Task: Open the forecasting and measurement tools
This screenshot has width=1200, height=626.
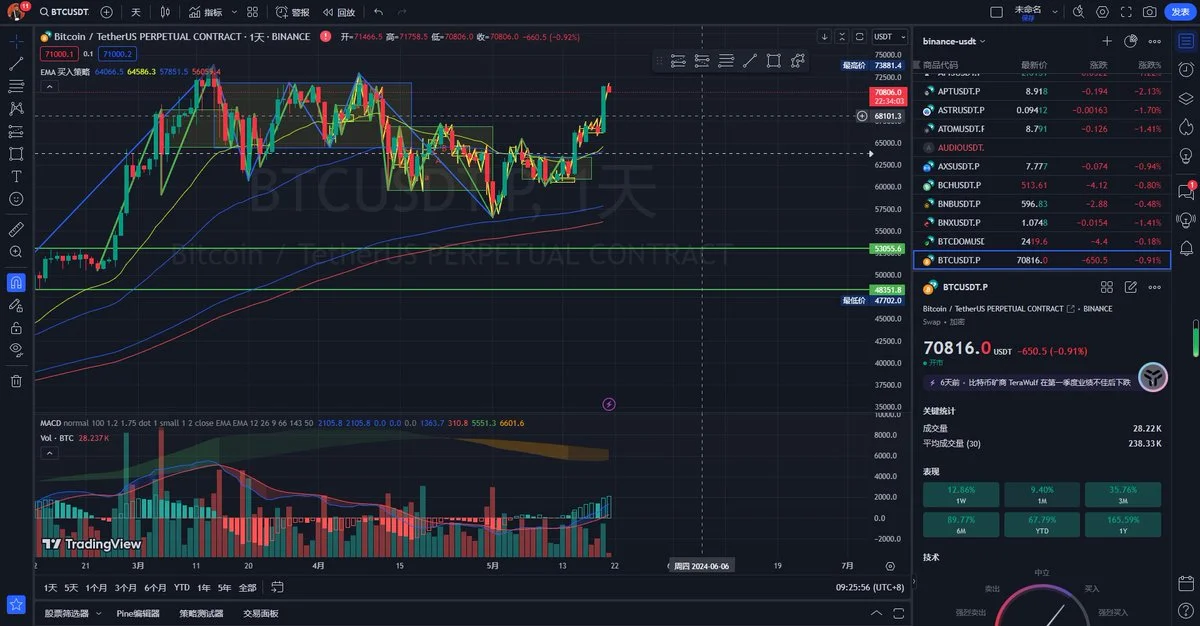Action: tap(16, 131)
